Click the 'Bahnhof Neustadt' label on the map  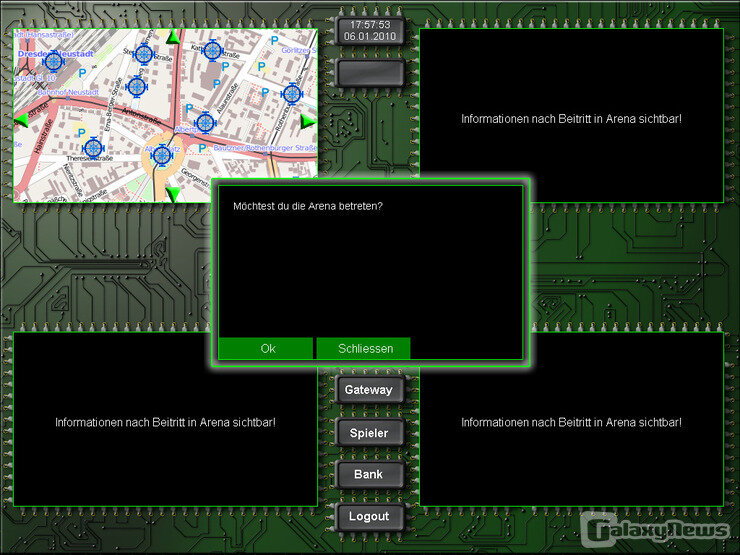(68, 92)
